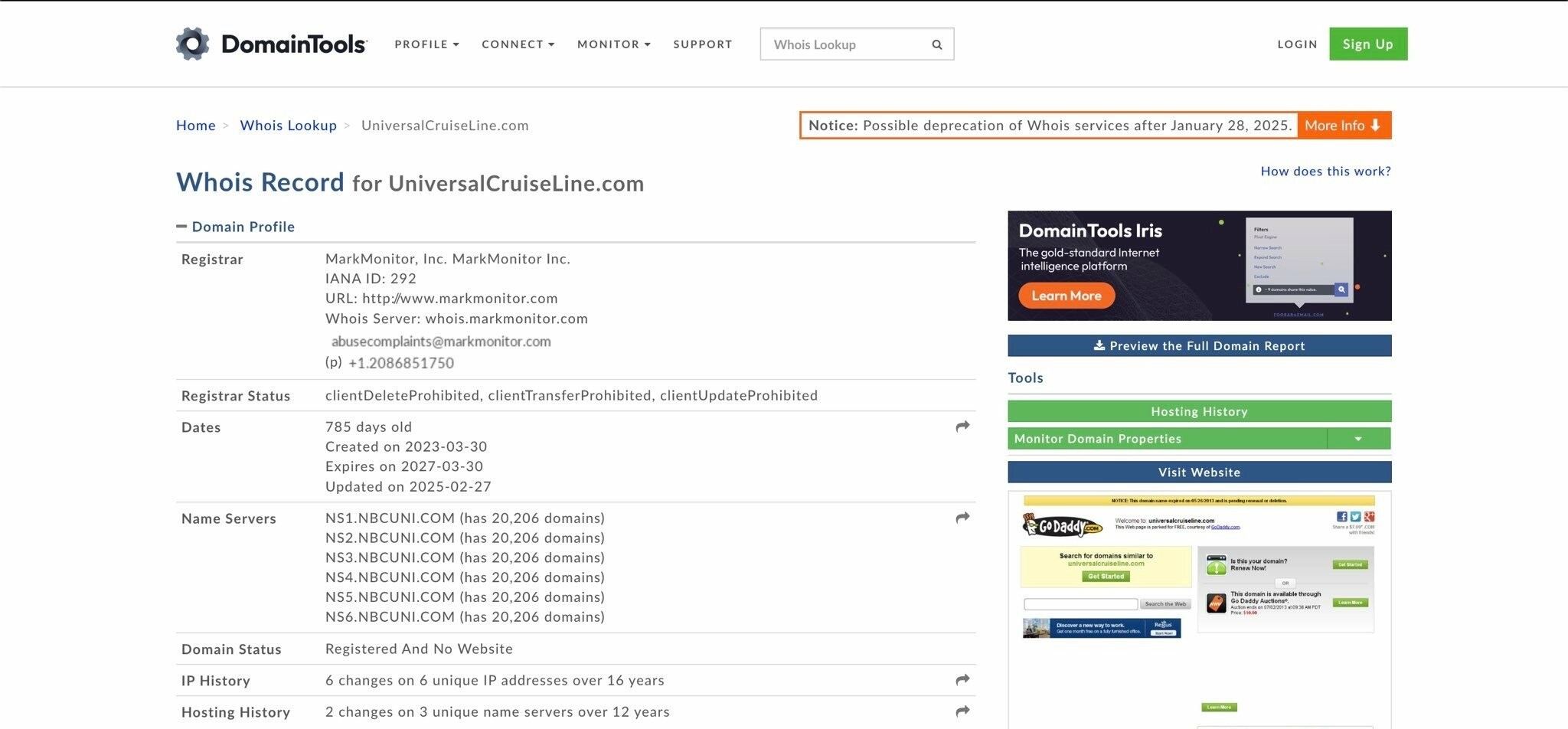This screenshot has height=729, width=1568.
Task: Click the DomainTools gear logo
Action: (x=193, y=44)
